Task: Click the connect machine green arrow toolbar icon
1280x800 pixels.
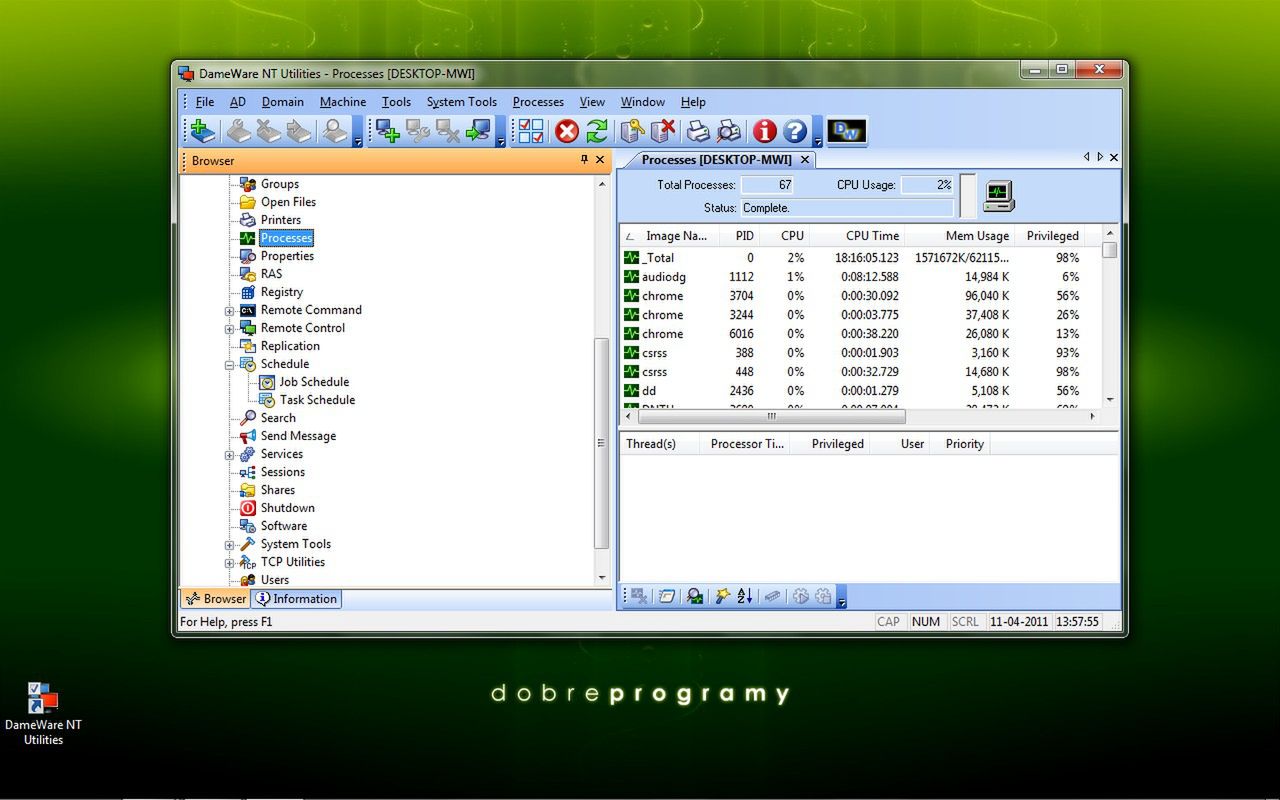Action: point(479,131)
